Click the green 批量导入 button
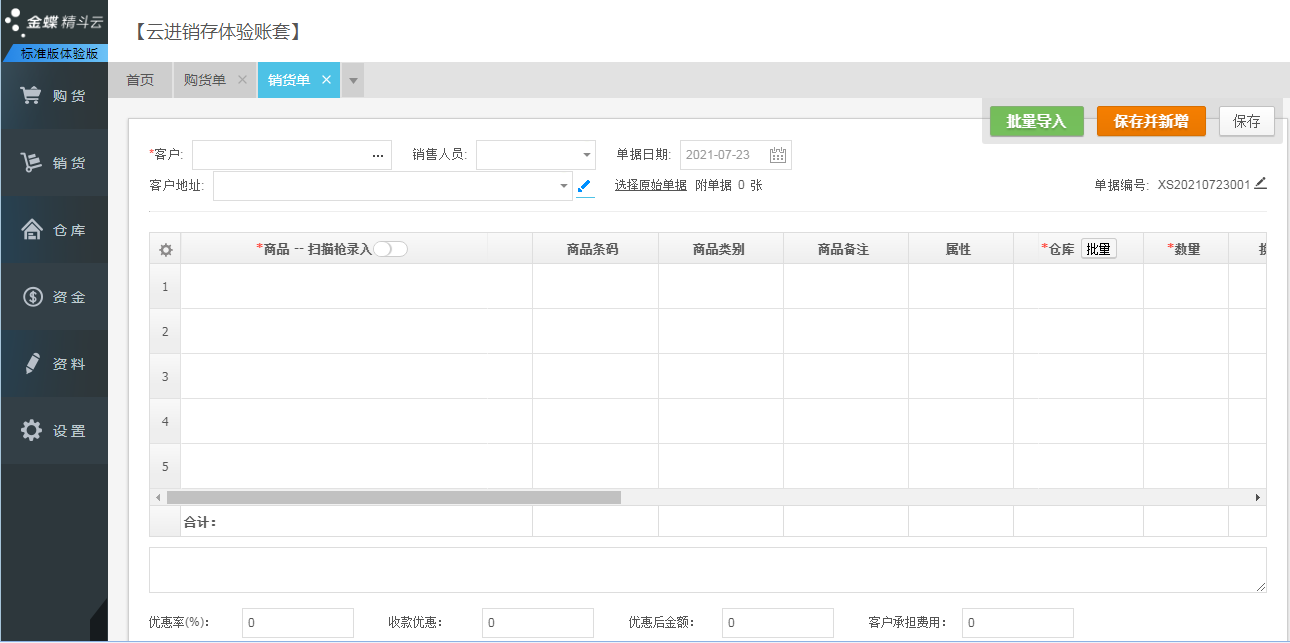Image resolution: width=1290 pixels, height=643 pixels. pyautogui.click(x=1036, y=121)
